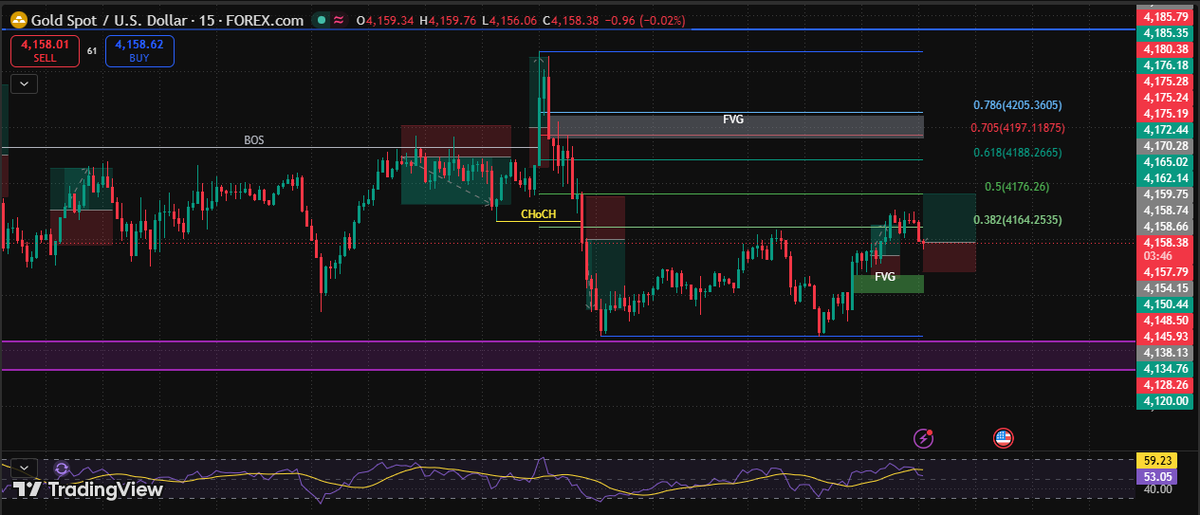
Task: Click the high price H4,159.76 value
Action: pyautogui.click(x=448, y=19)
